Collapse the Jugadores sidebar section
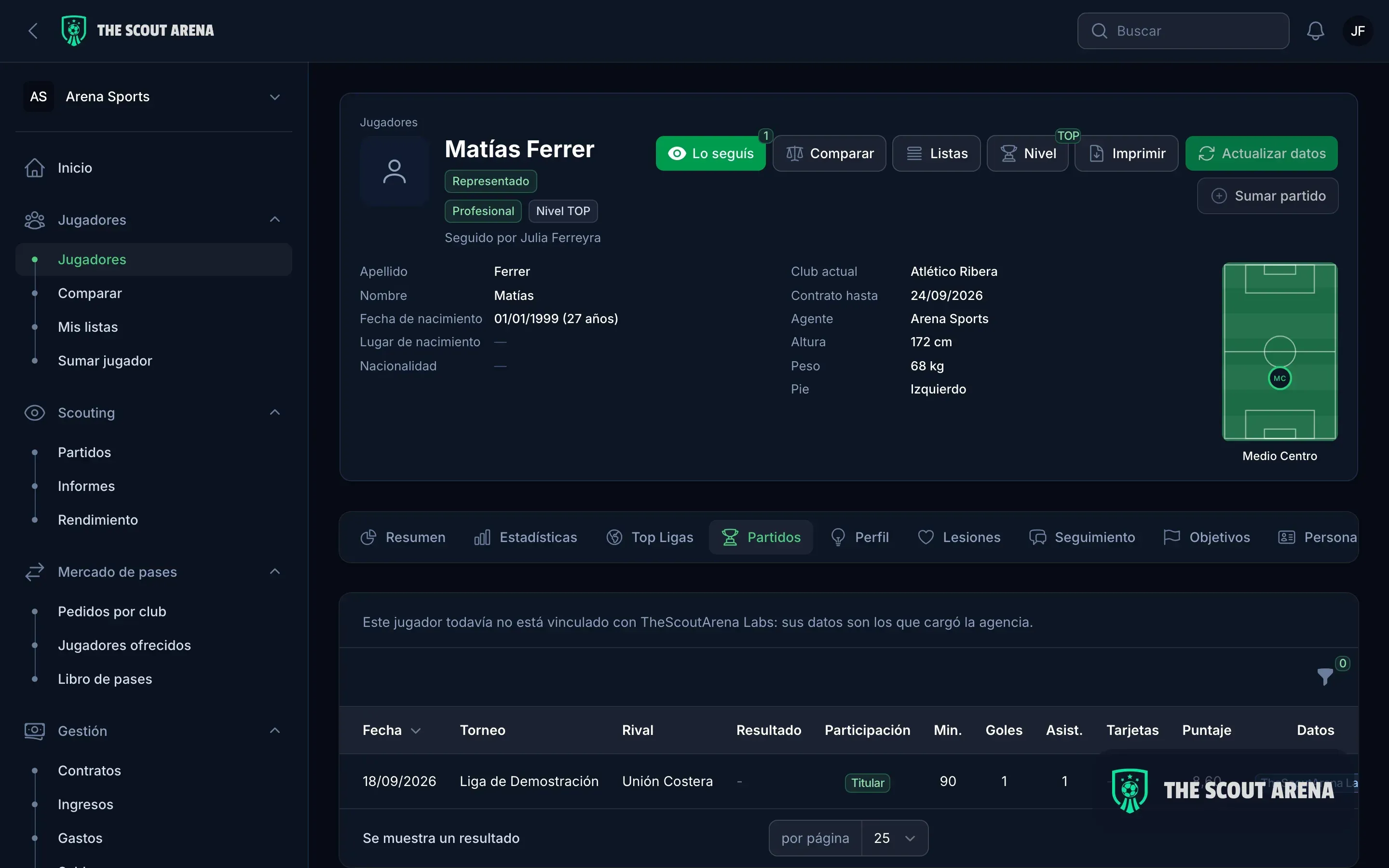1389x868 pixels. [275, 220]
